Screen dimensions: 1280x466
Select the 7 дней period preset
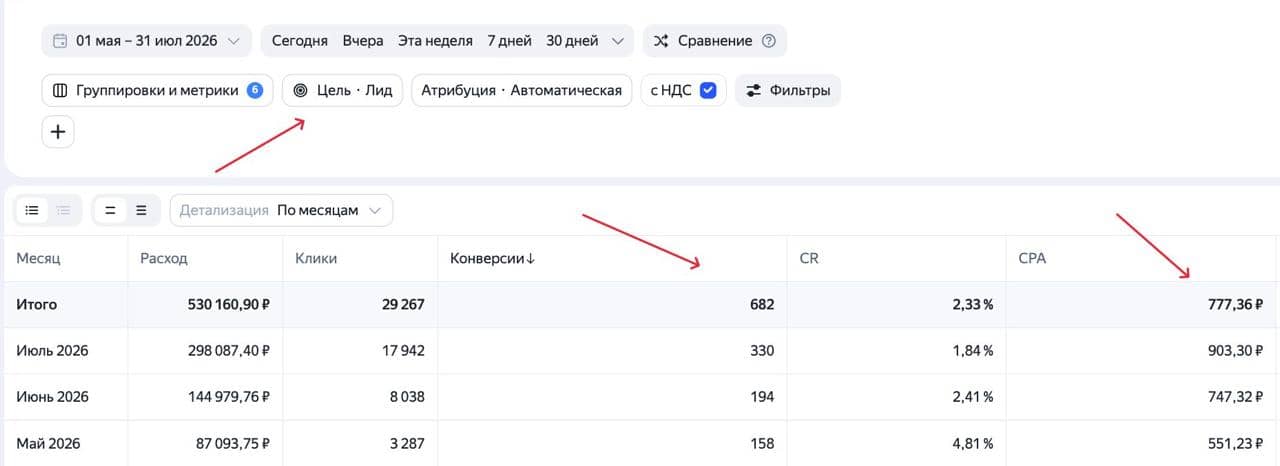tap(509, 41)
